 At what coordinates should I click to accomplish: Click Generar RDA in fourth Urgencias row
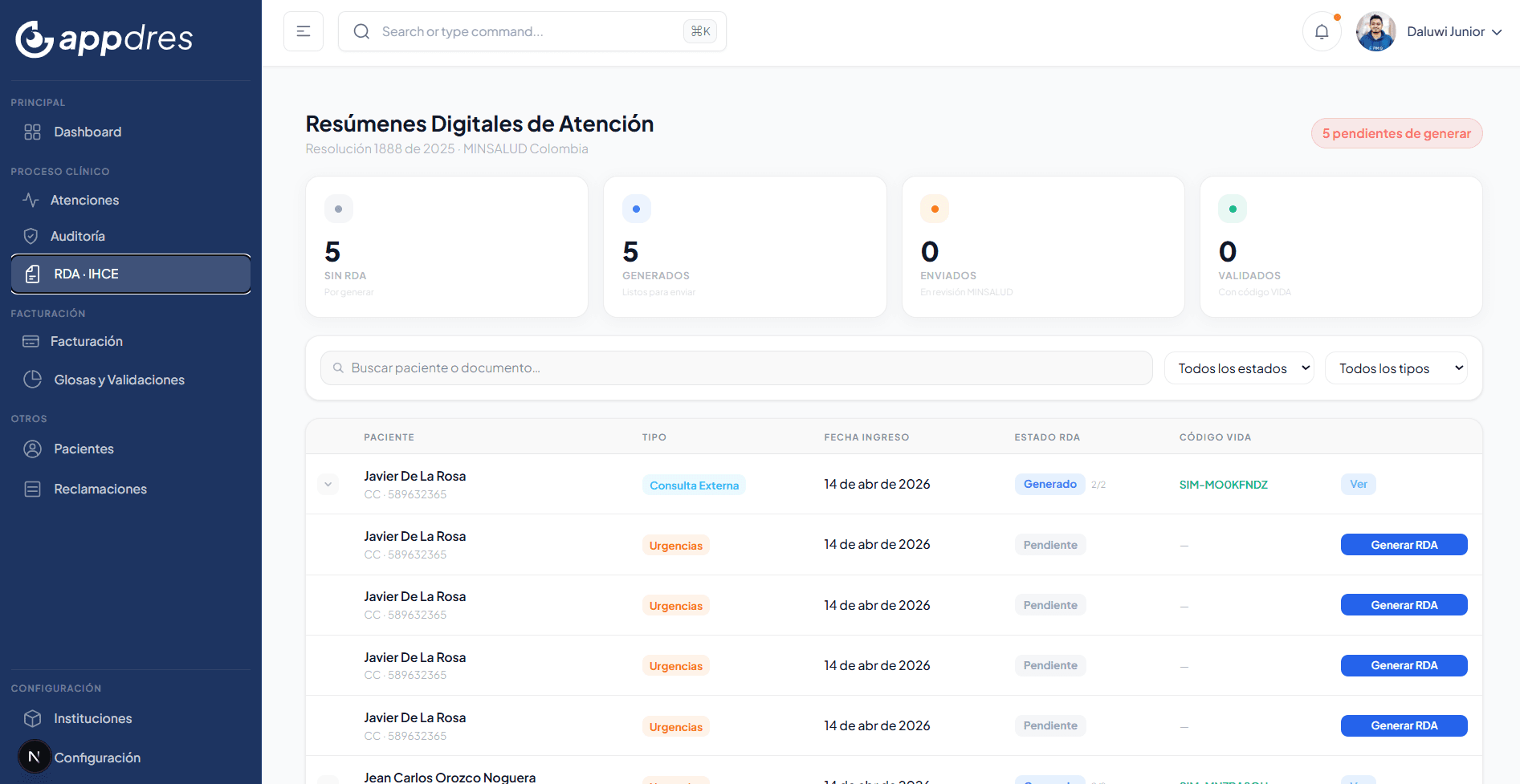[1404, 725]
